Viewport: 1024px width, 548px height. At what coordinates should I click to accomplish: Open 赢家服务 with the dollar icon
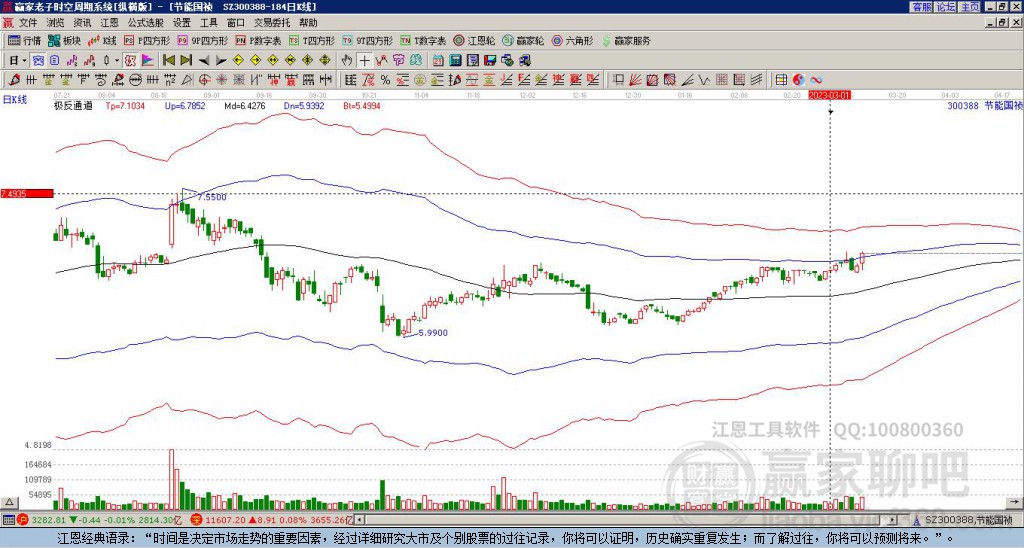pos(626,40)
